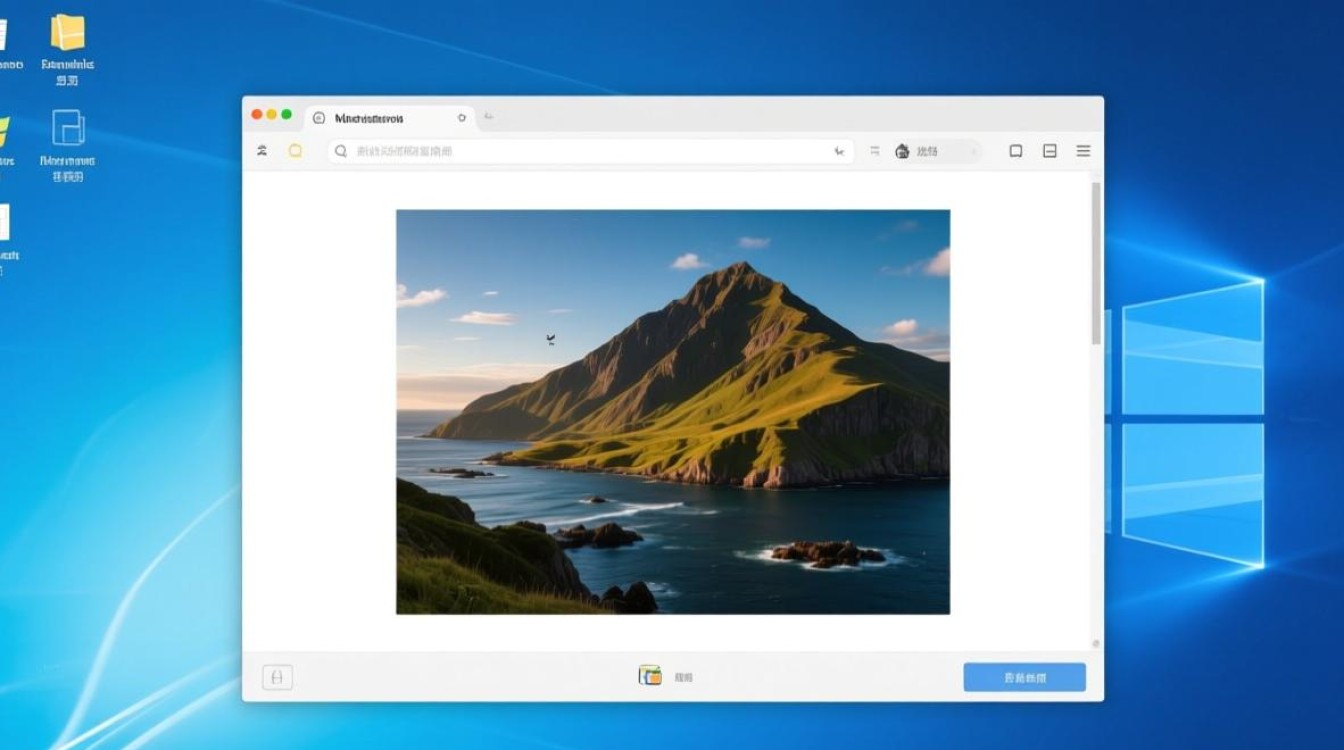1344x750 pixels.
Task: Open a new tab with the plus control
Action: click(489, 116)
